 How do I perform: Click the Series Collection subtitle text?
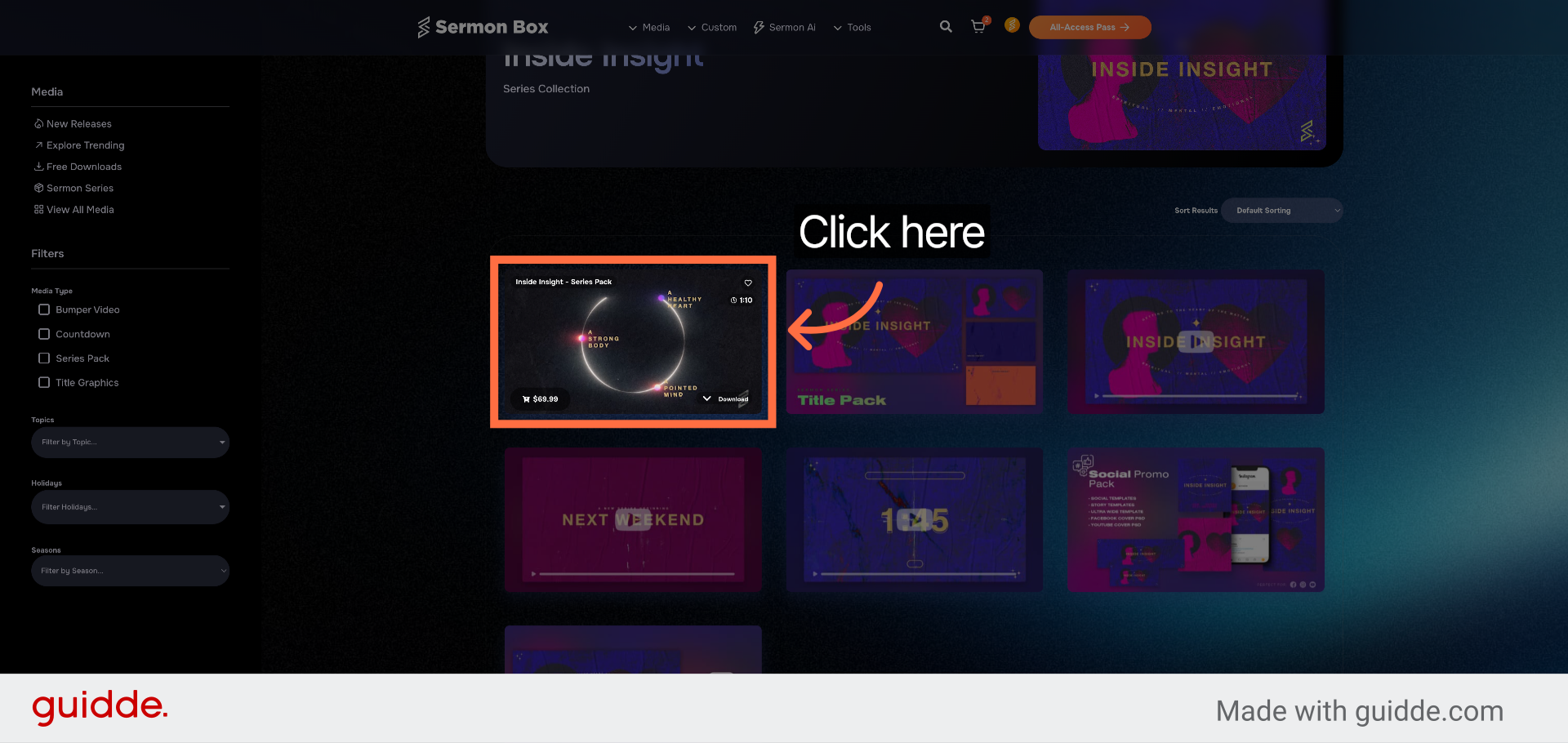coord(546,89)
